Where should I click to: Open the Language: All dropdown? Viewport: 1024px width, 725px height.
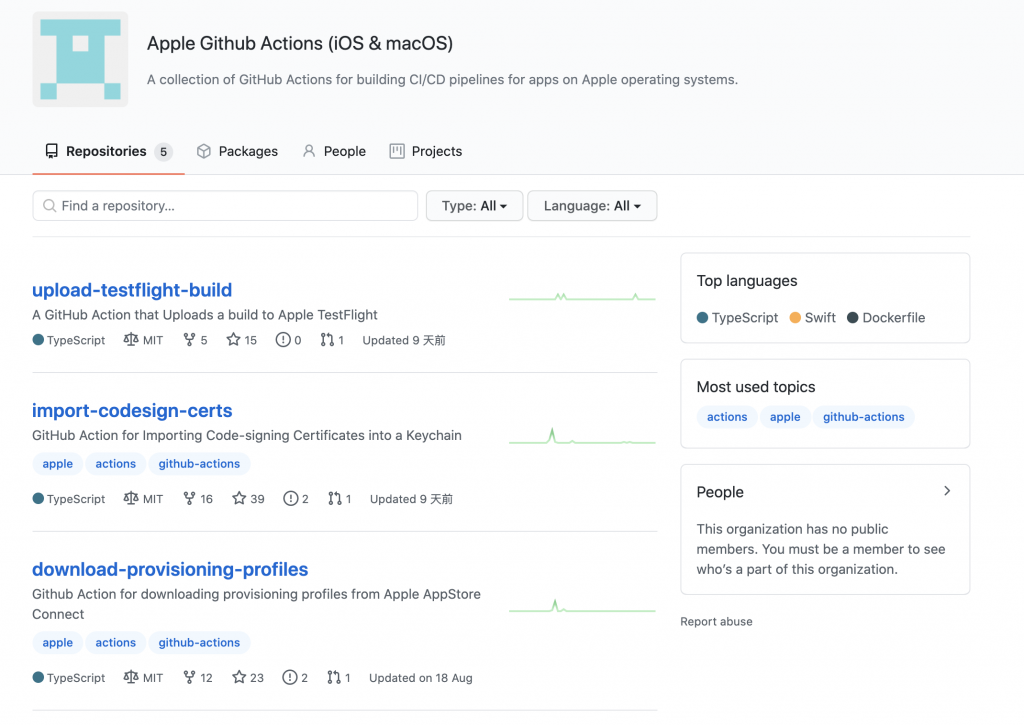click(592, 206)
